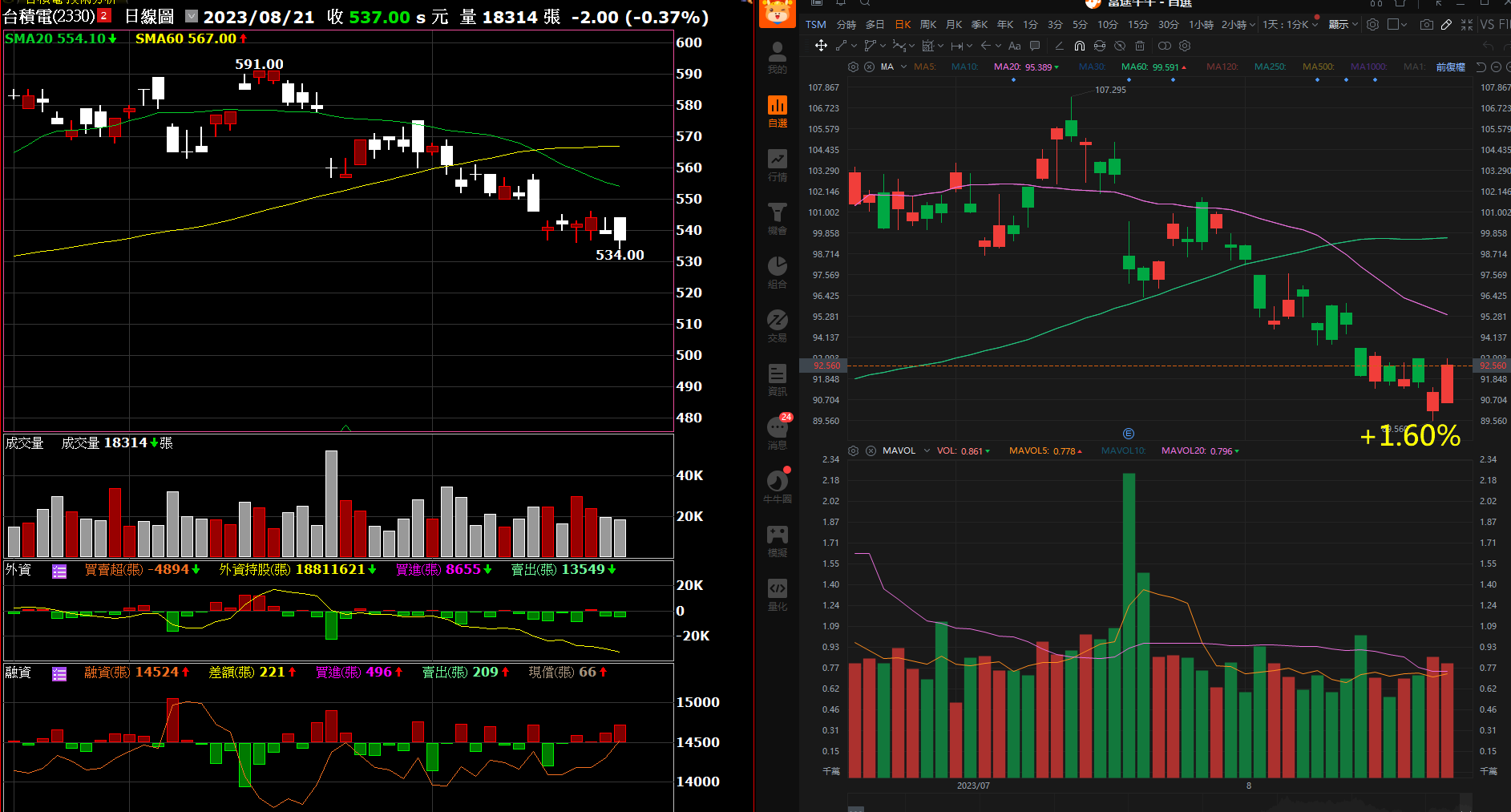Remove the MAVOL indicator with X icon
Viewport: 1511px width, 812px height.
tap(871, 450)
